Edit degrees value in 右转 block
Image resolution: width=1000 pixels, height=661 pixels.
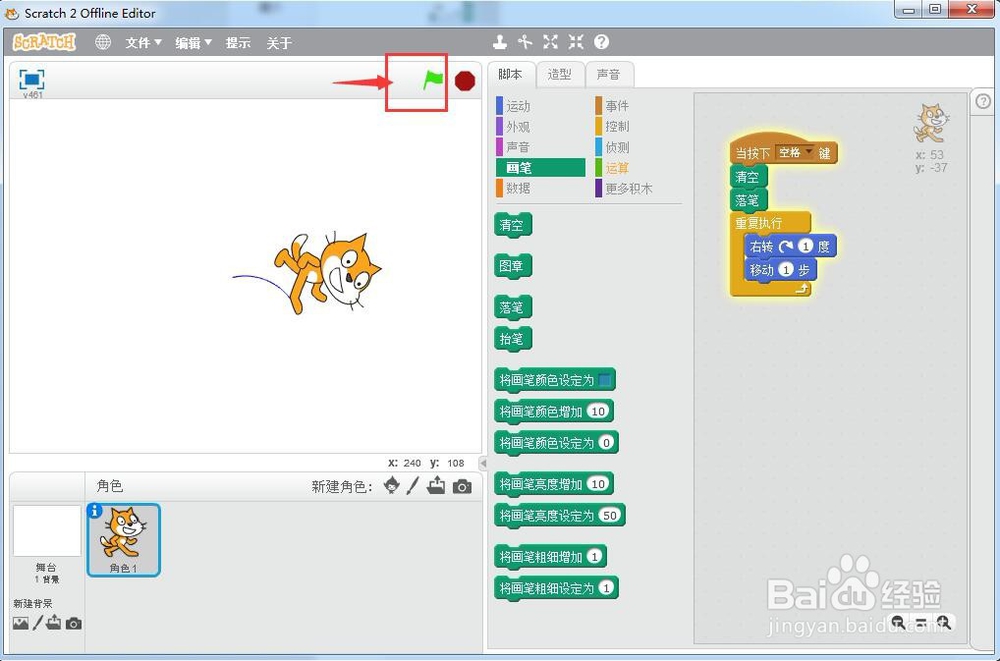(x=805, y=246)
